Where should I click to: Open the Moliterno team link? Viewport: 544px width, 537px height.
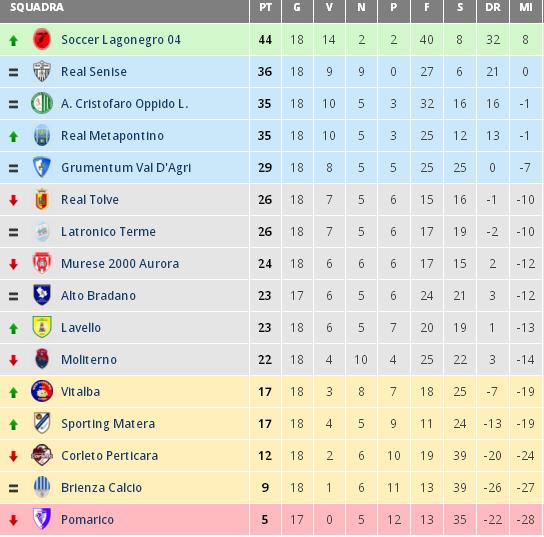pos(89,360)
